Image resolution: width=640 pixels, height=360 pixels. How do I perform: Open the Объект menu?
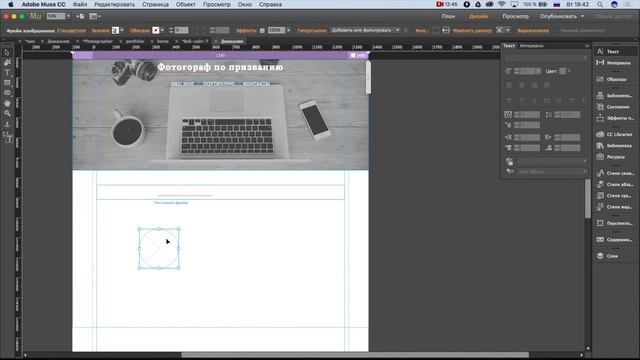pos(186,4)
